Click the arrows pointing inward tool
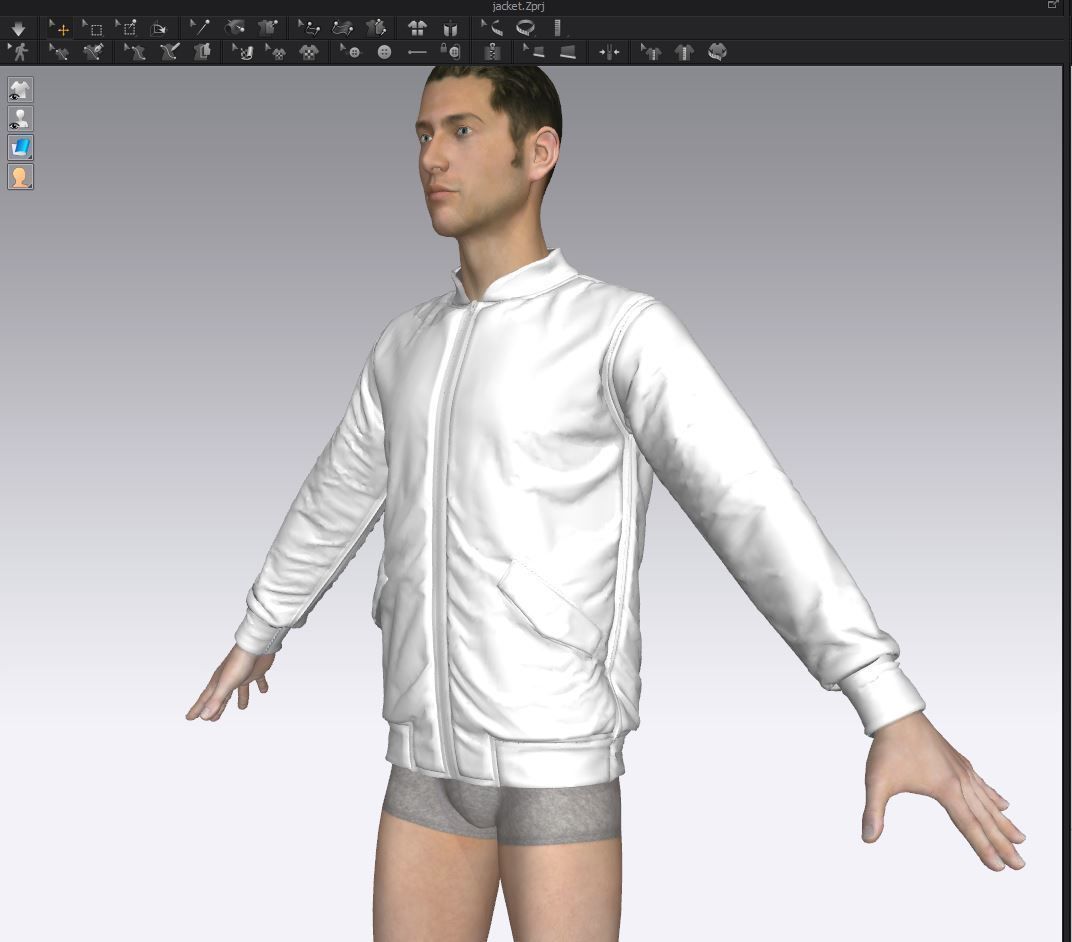 point(608,52)
